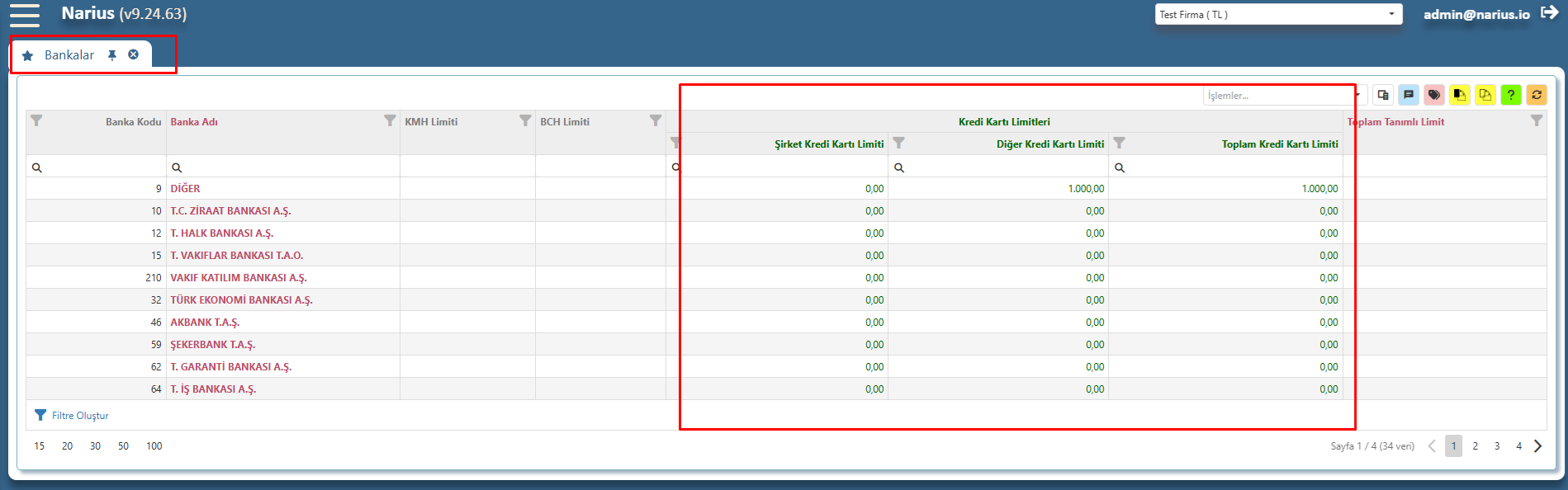Open the blue comments toolbar icon
The width and height of the screenshot is (1568, 490).
point(1409,95)
